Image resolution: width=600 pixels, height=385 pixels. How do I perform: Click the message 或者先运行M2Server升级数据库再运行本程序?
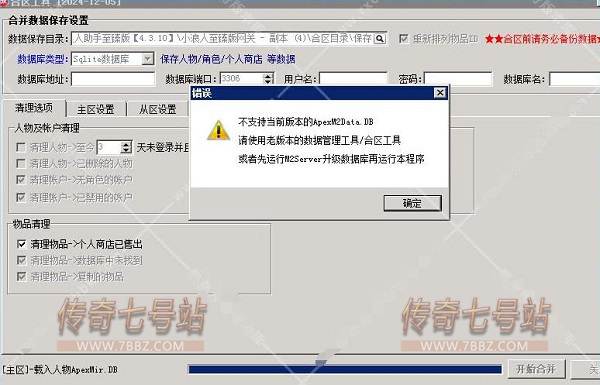[331, 159]
